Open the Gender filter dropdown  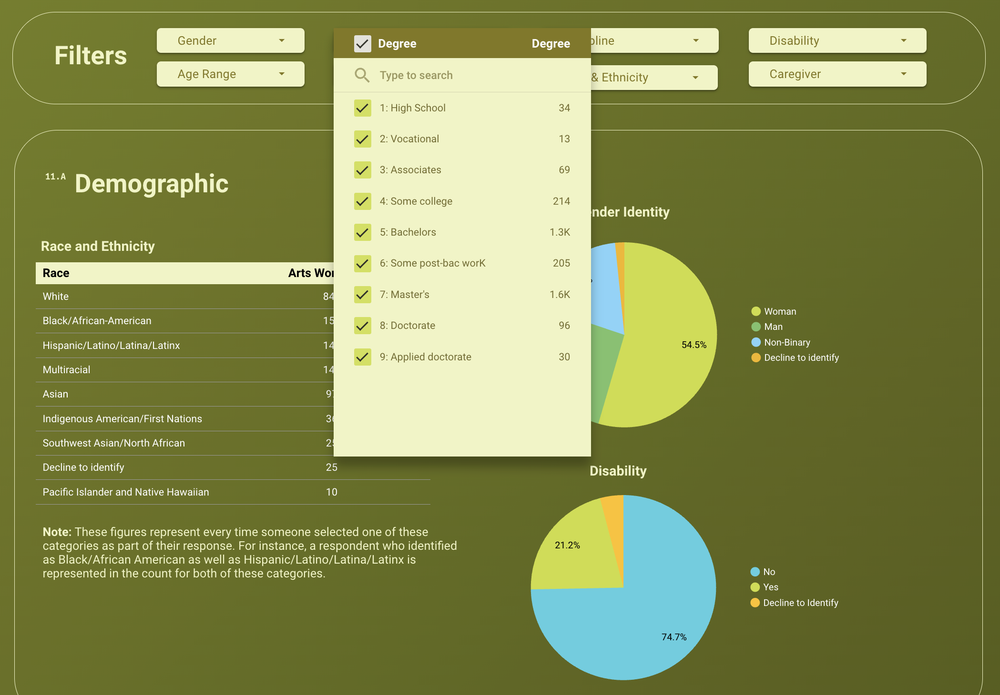230,40
